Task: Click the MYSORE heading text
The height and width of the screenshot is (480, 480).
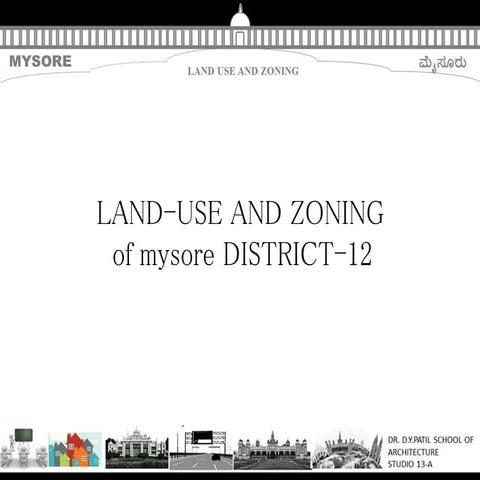Action: click(x=40, y=61)
